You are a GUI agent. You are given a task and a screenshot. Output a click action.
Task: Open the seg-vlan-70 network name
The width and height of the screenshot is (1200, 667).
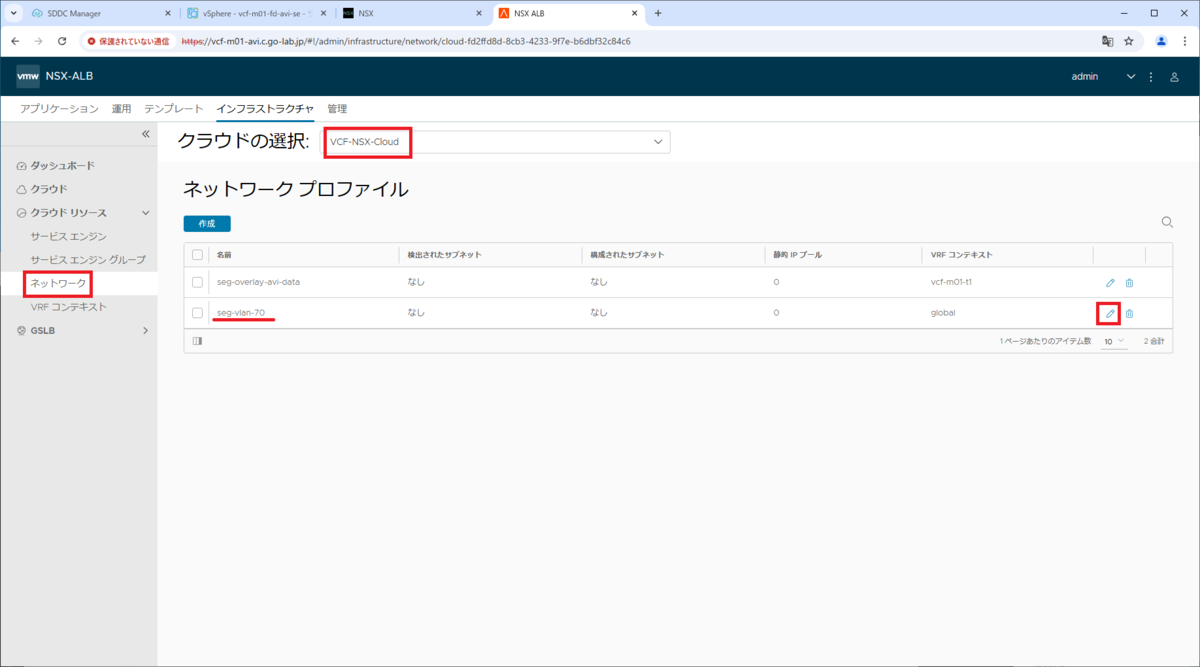coord(241,313)
